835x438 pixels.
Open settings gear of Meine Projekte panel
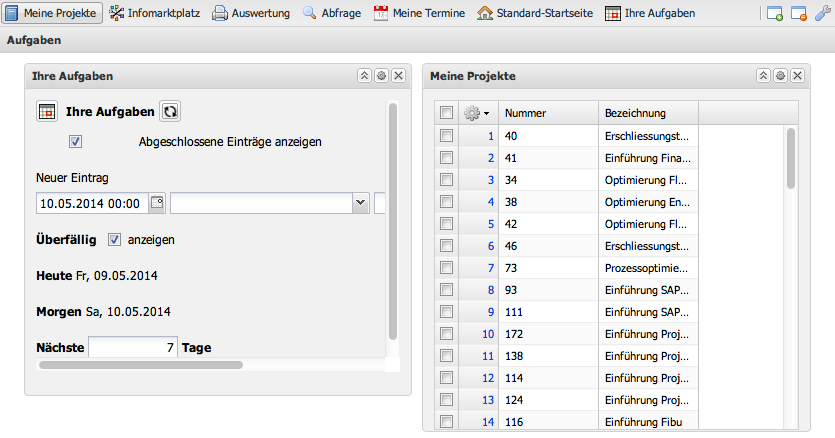[780, 76]
